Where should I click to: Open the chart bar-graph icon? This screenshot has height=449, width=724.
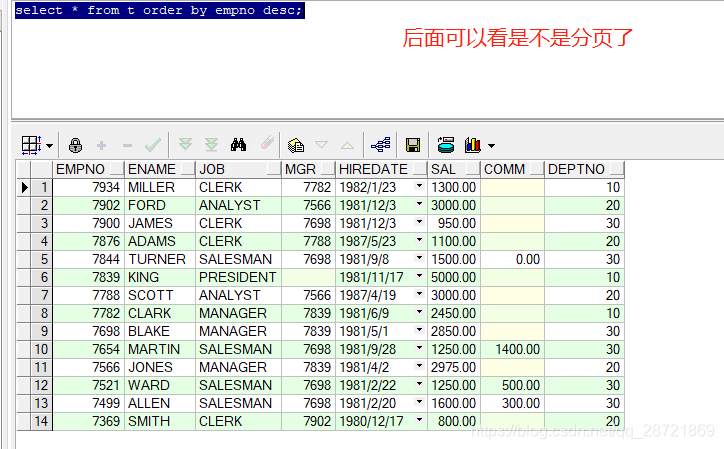pos(473,145)
